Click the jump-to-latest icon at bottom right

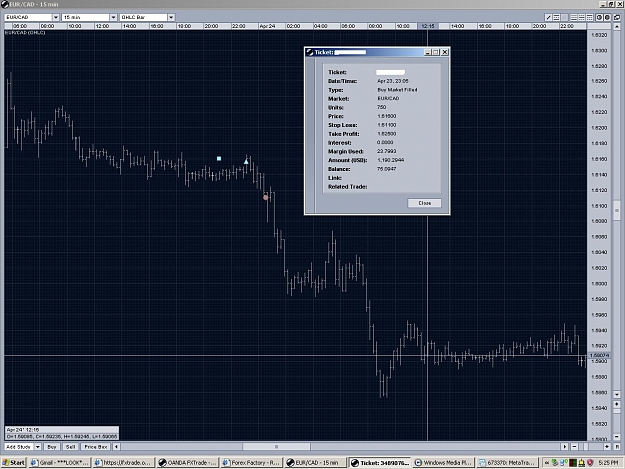(617, 447)
